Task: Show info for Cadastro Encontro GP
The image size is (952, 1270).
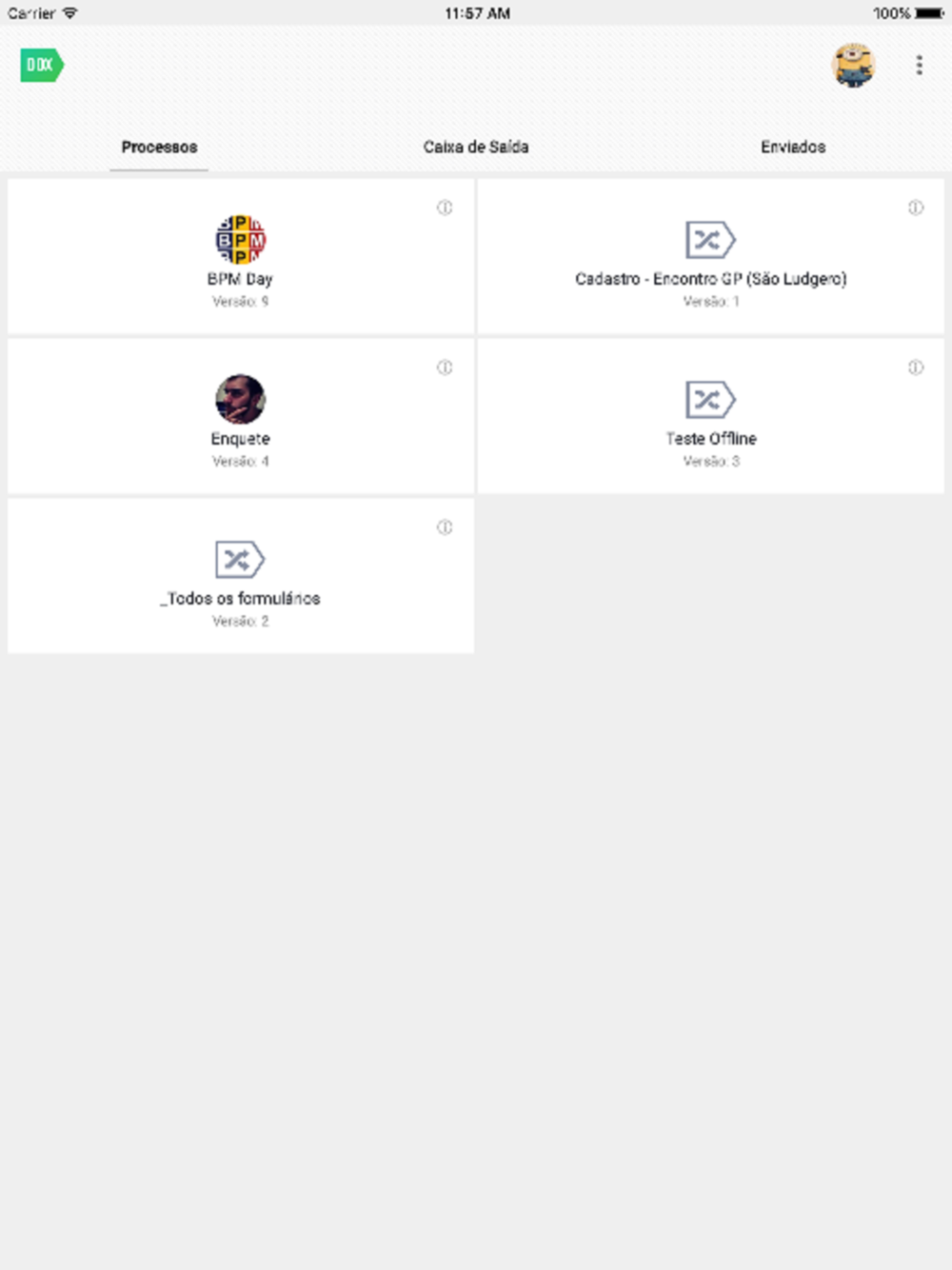Action: [x=915, y=208]
